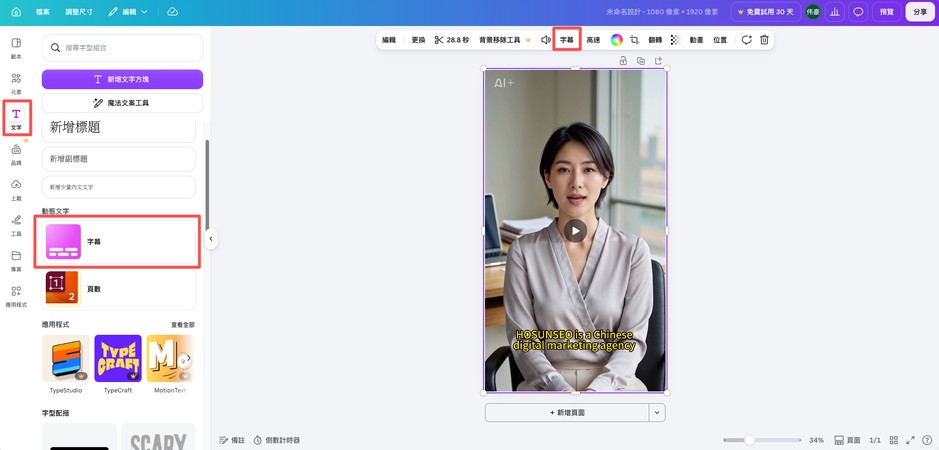Viewport: 939px width, 450px height.
Task: Click the + 新增頁面 add page button
Action: coord(567,413)
